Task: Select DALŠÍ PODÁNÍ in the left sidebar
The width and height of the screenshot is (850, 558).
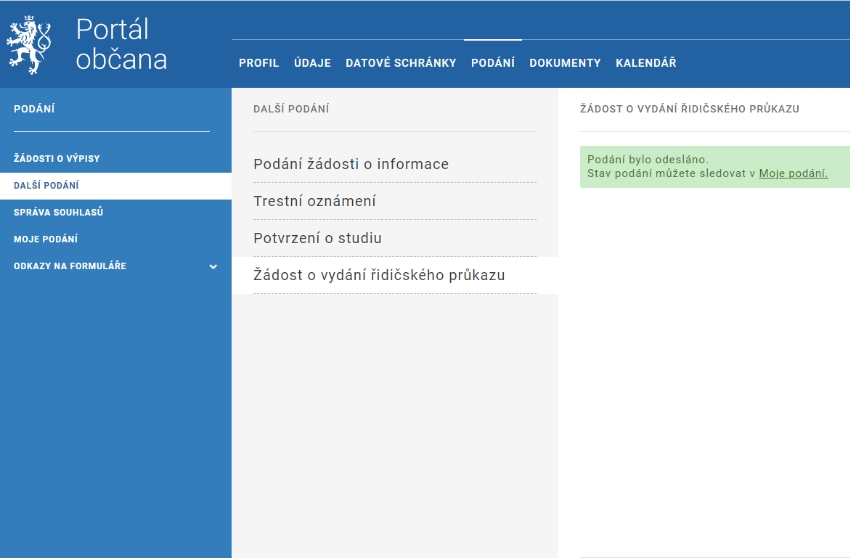Action: pos(46,186)
